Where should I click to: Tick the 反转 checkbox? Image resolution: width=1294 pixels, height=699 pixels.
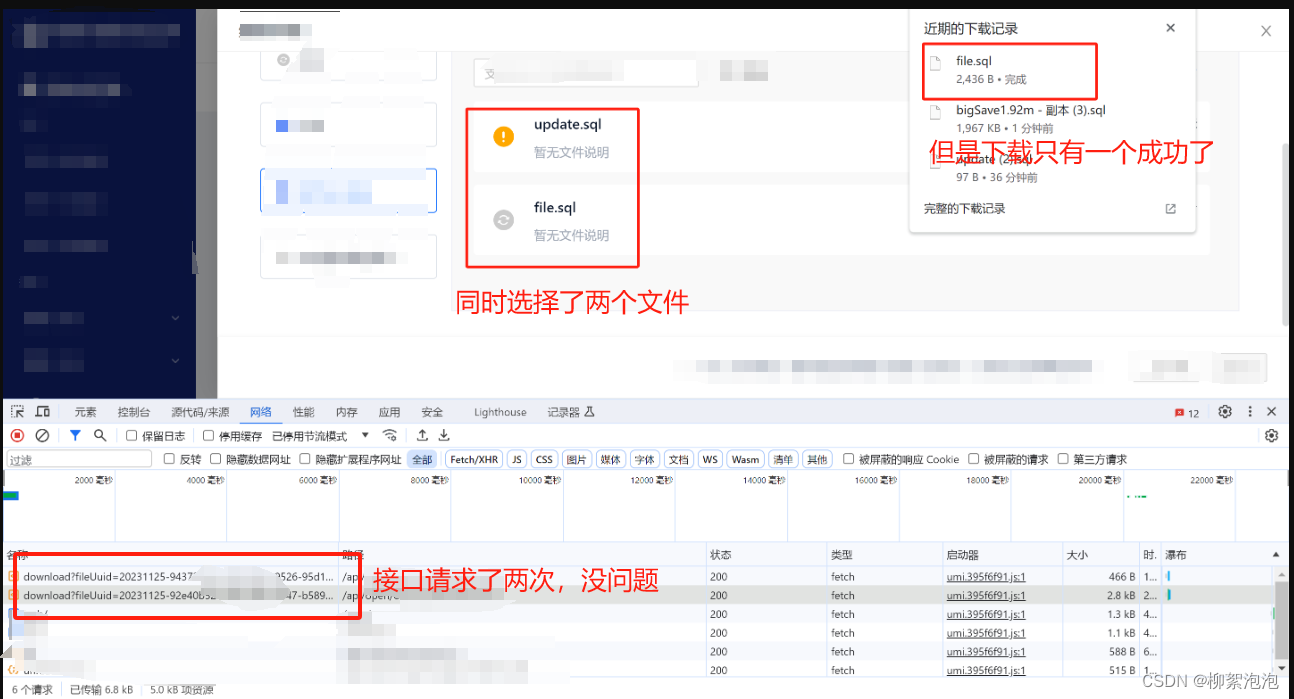[169, 460]
